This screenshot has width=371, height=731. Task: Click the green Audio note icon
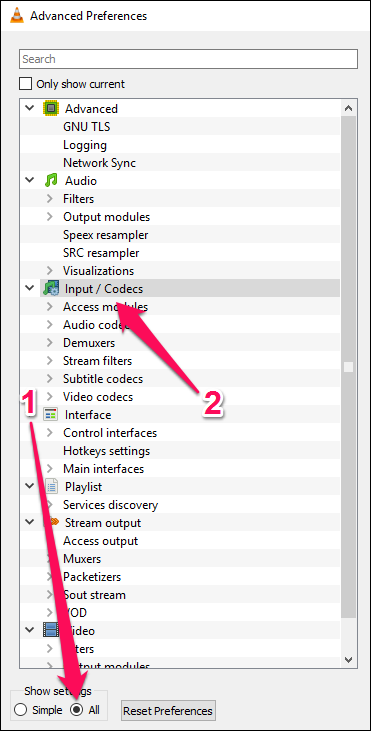[x=50, y=180]
